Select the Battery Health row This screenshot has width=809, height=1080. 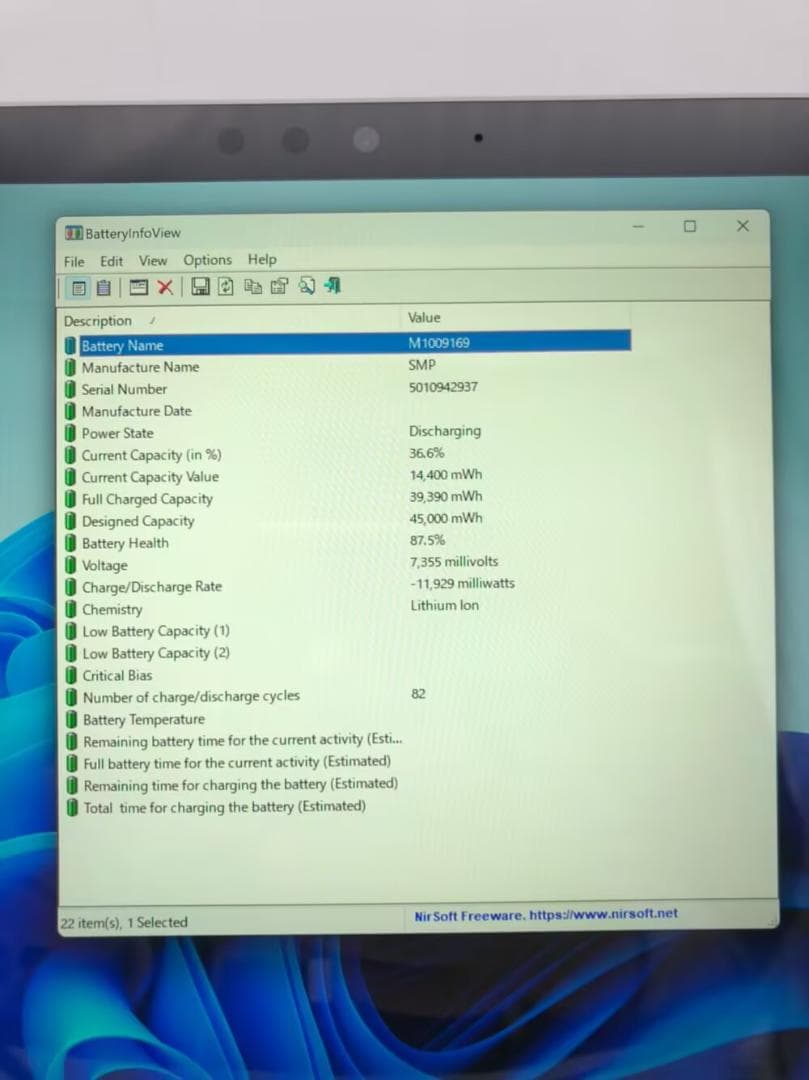[x=126, y=542]
